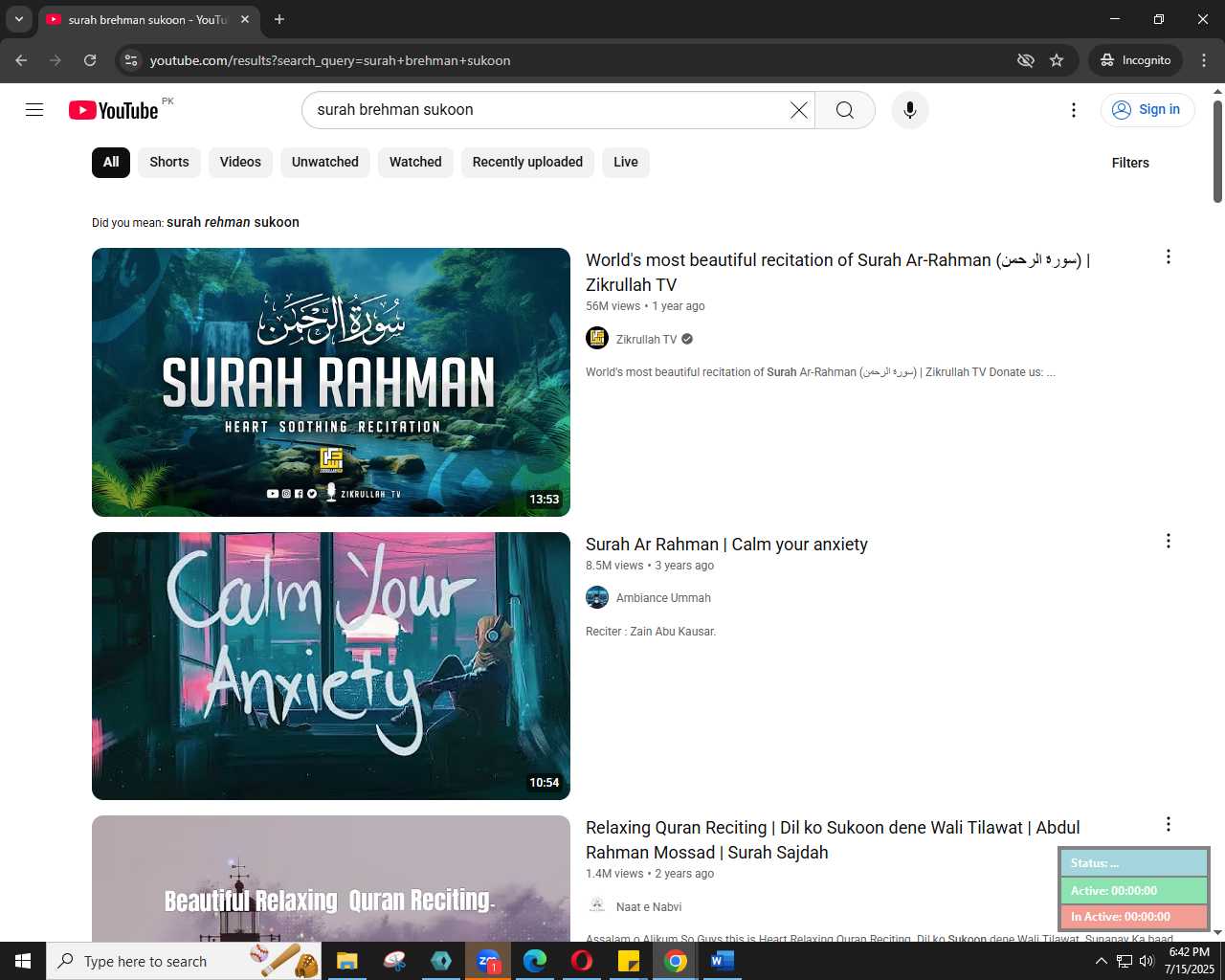Open Zikrullah TV channel avatar
Image resolution: width=1225 pixels, height=980 pixels.
pyautogui.click(x=597, y=339)
